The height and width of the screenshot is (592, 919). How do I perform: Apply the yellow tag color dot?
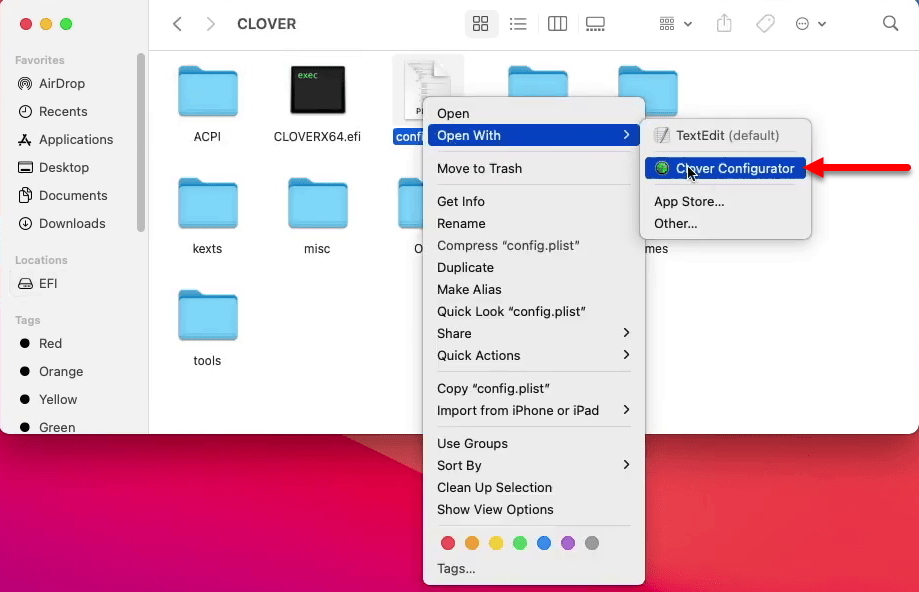click(496, 543)
